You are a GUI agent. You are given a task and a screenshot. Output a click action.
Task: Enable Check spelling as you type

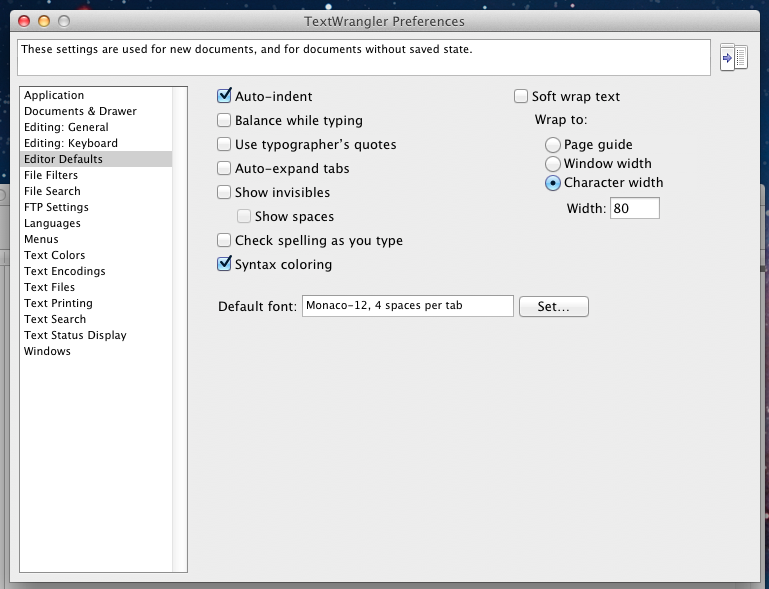pos(224,240)
